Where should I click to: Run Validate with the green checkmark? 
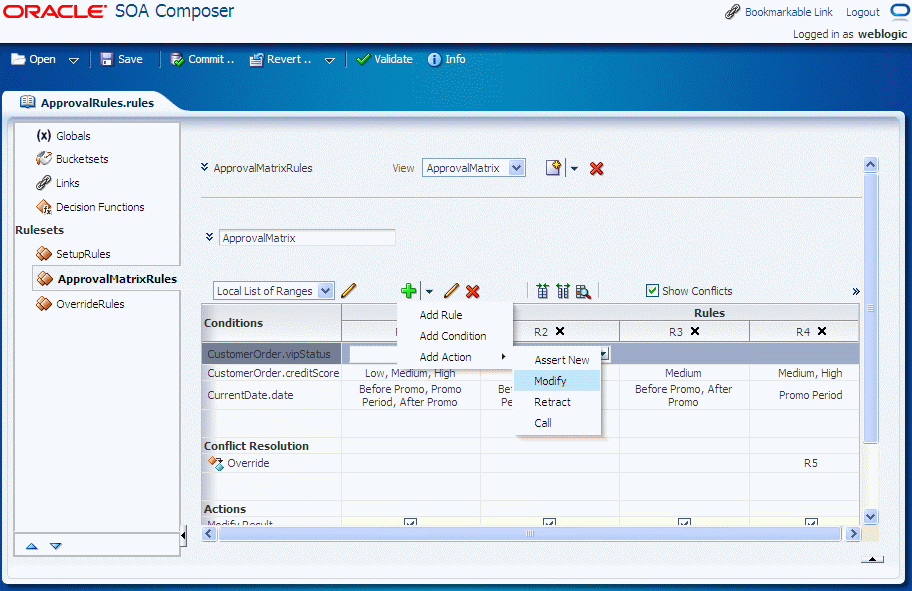384,59
